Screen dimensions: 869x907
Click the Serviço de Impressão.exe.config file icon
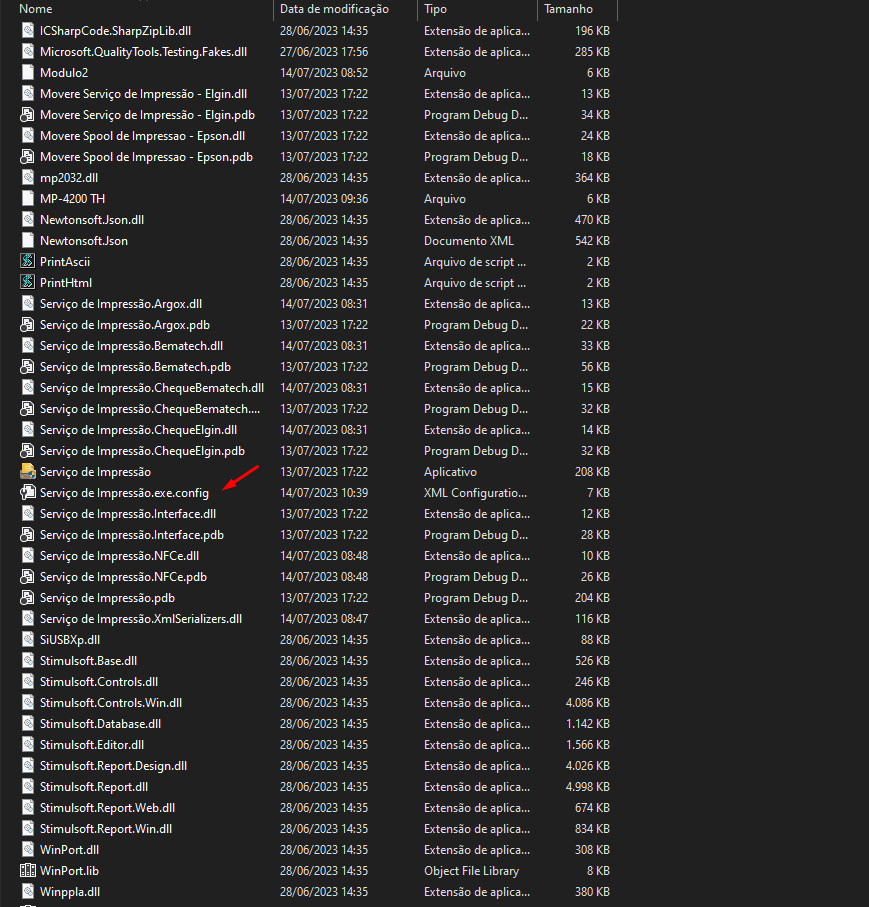[27, 493]
